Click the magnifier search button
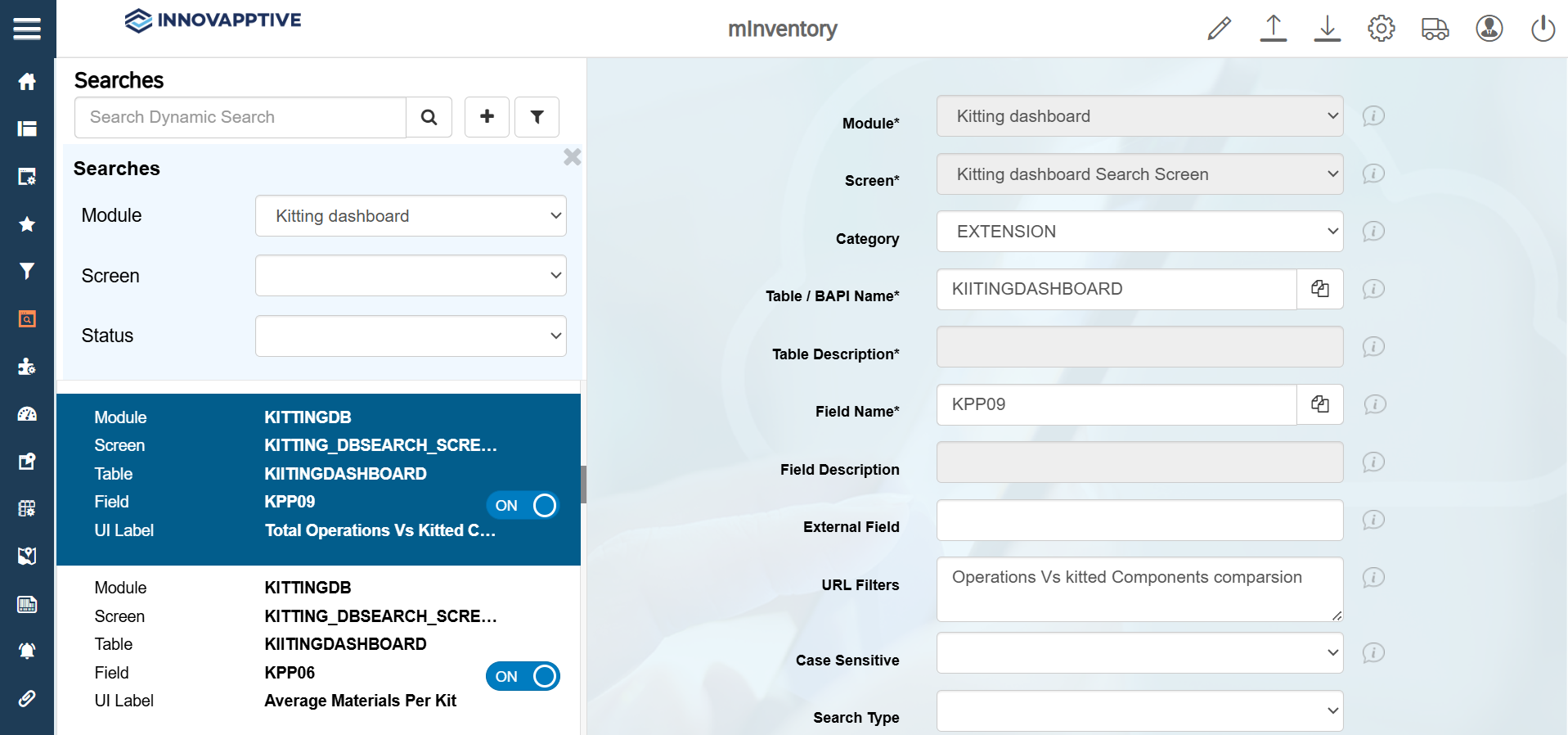1568x735 pixels. click(429, 117)
